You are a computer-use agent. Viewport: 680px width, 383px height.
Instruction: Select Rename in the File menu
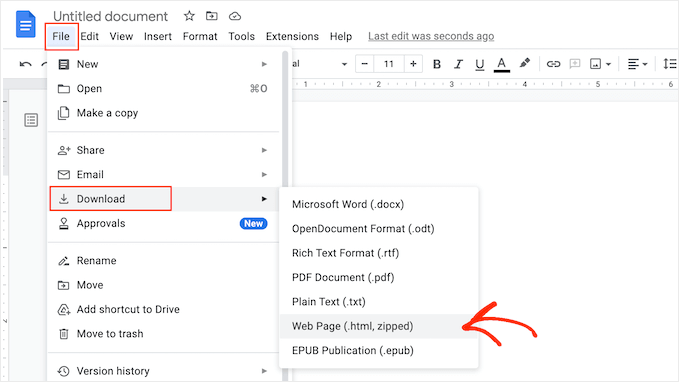pyautogui.click(x=163, y=261)
